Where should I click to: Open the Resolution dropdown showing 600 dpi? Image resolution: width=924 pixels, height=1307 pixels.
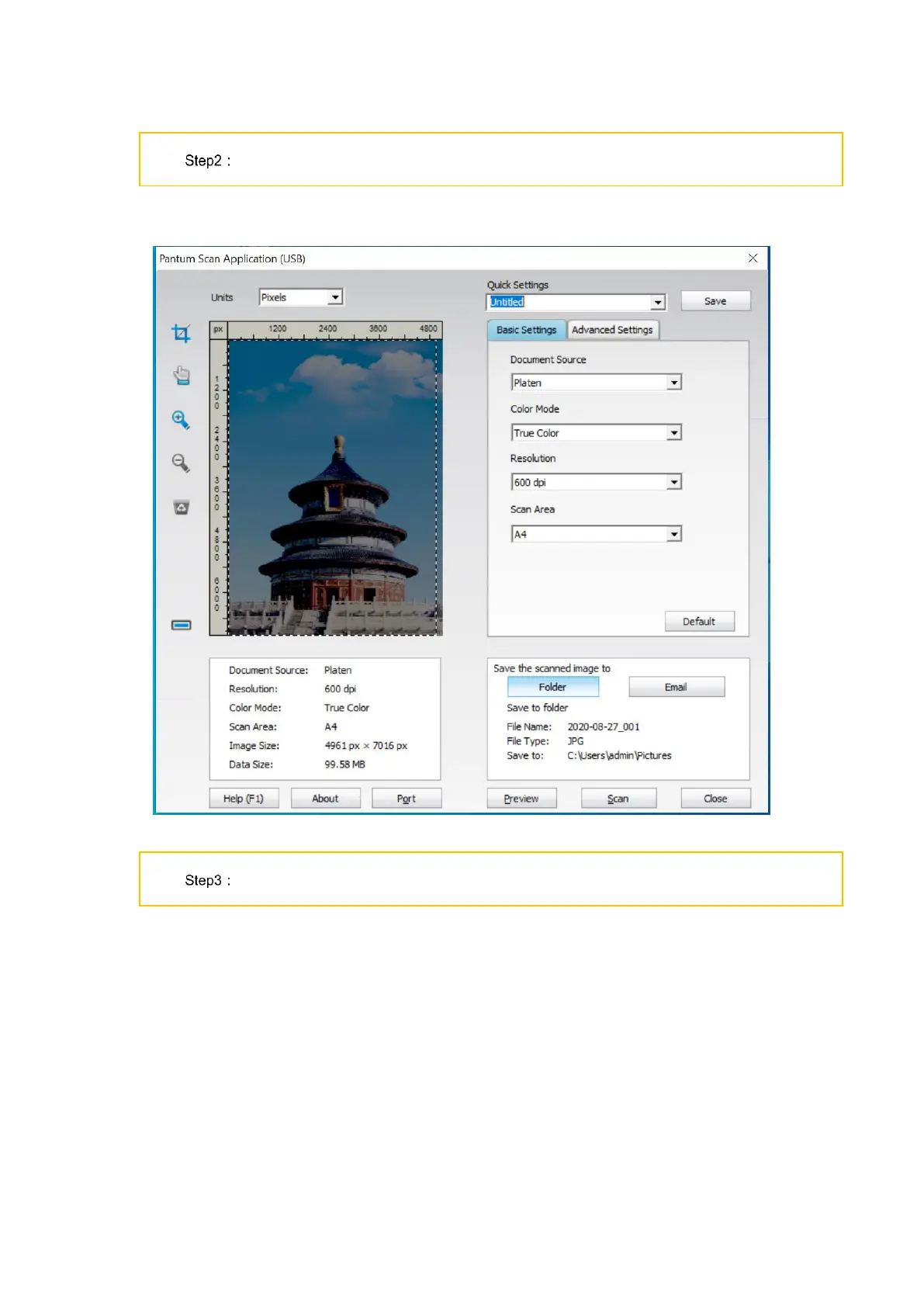point(596,483)
